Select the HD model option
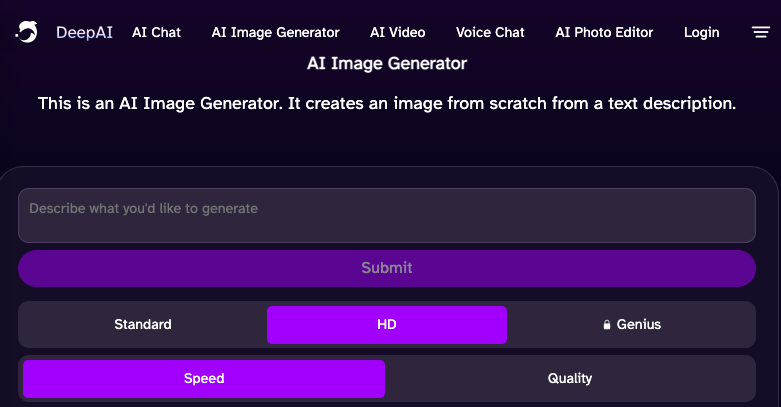 pyautogui.click(x=387, y=324)
